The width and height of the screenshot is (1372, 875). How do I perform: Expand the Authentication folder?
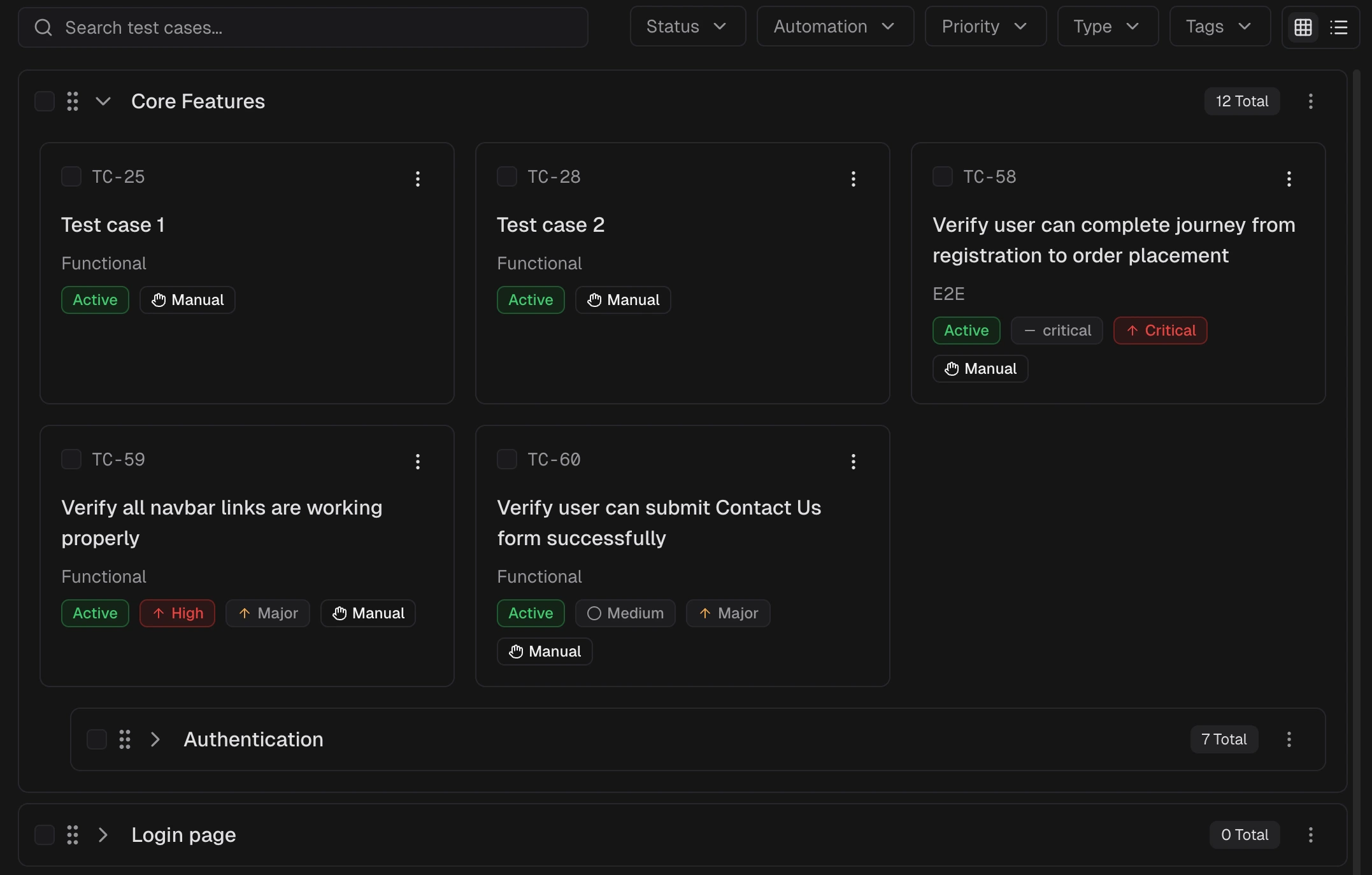pos(155,739)
